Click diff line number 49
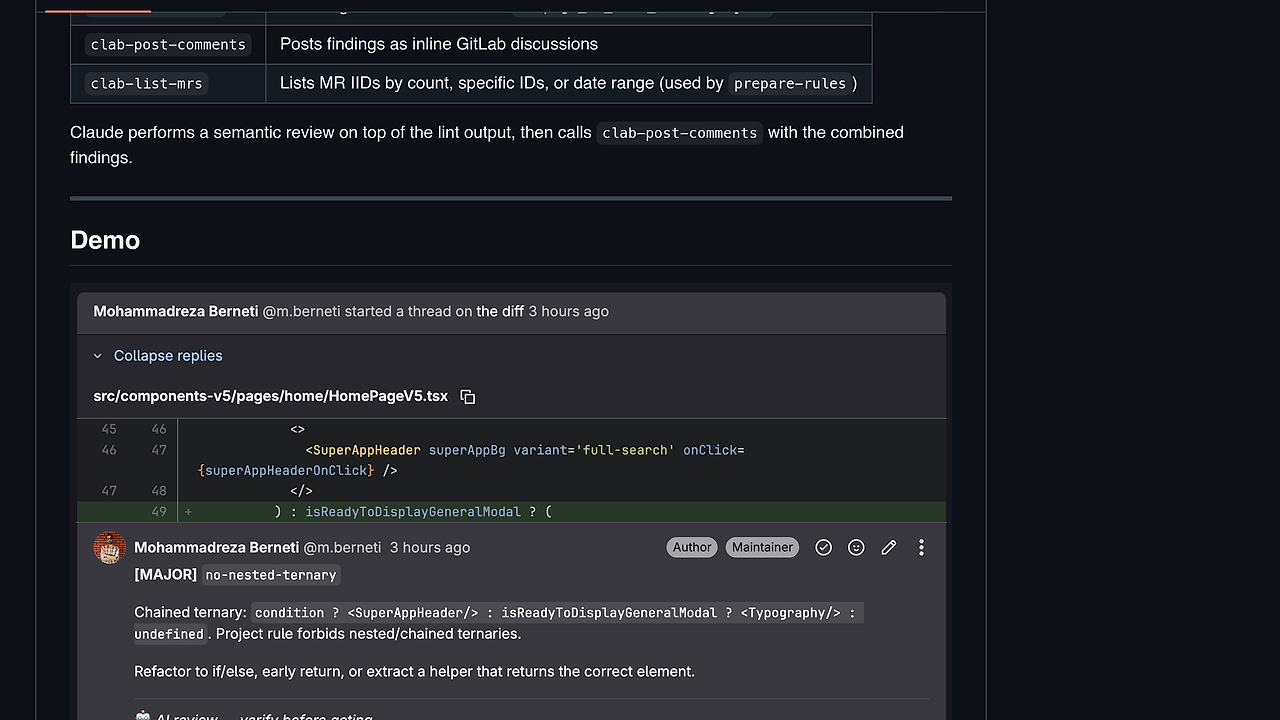The width and height of the screenshot is (1280, 720). tap(159, 511)
